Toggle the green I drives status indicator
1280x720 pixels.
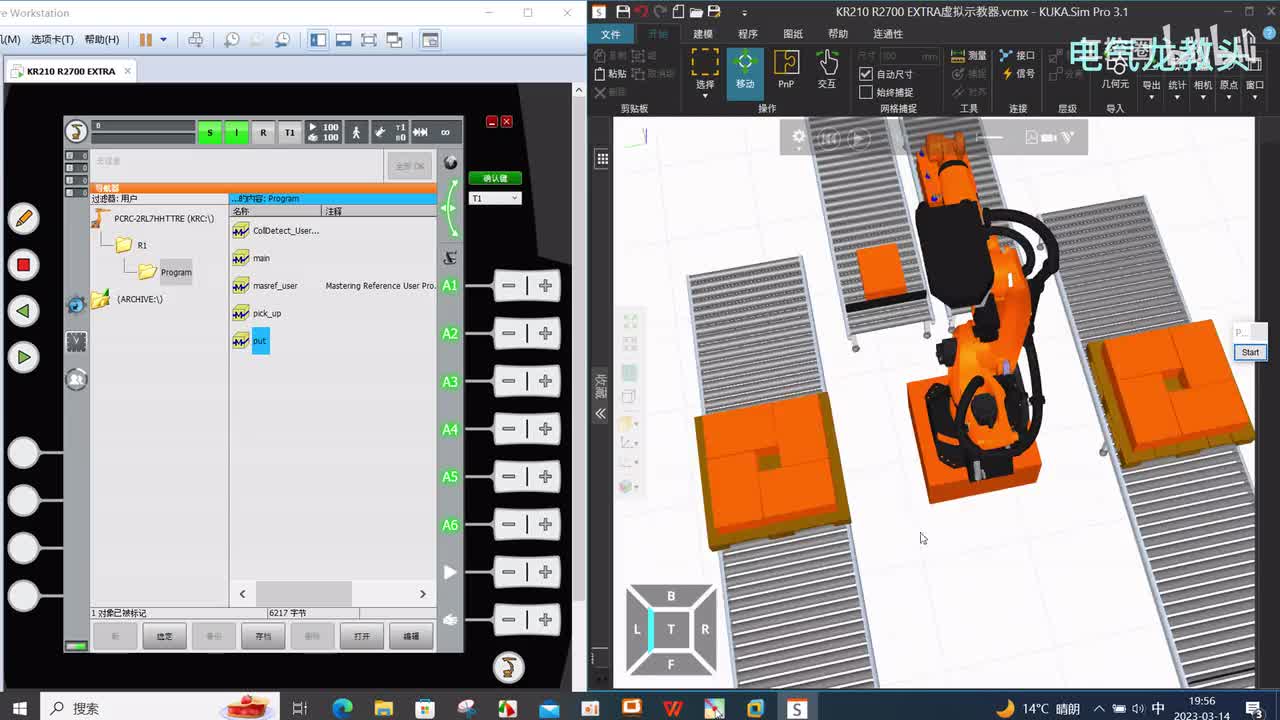pyautogui.click(x=236, y=132)
